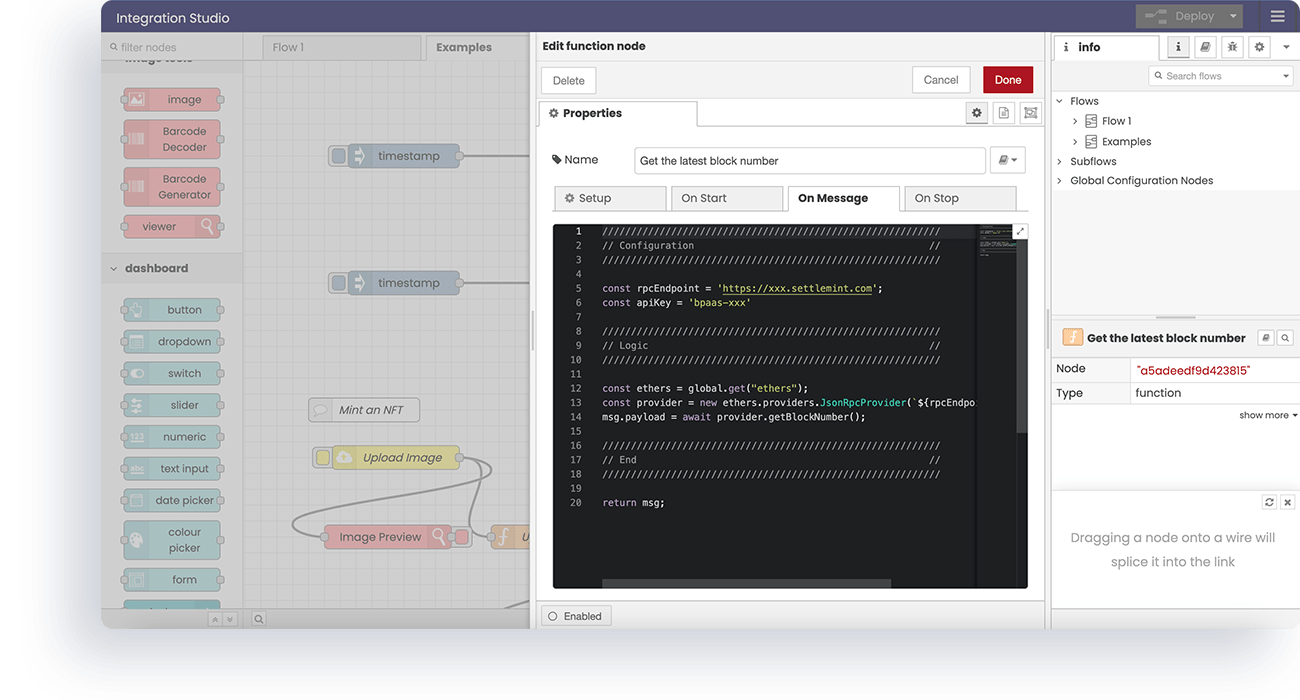The height and width of the screenshot is (700, 1300).
Task: Delete the function node
Action: [x=568, y=79]
